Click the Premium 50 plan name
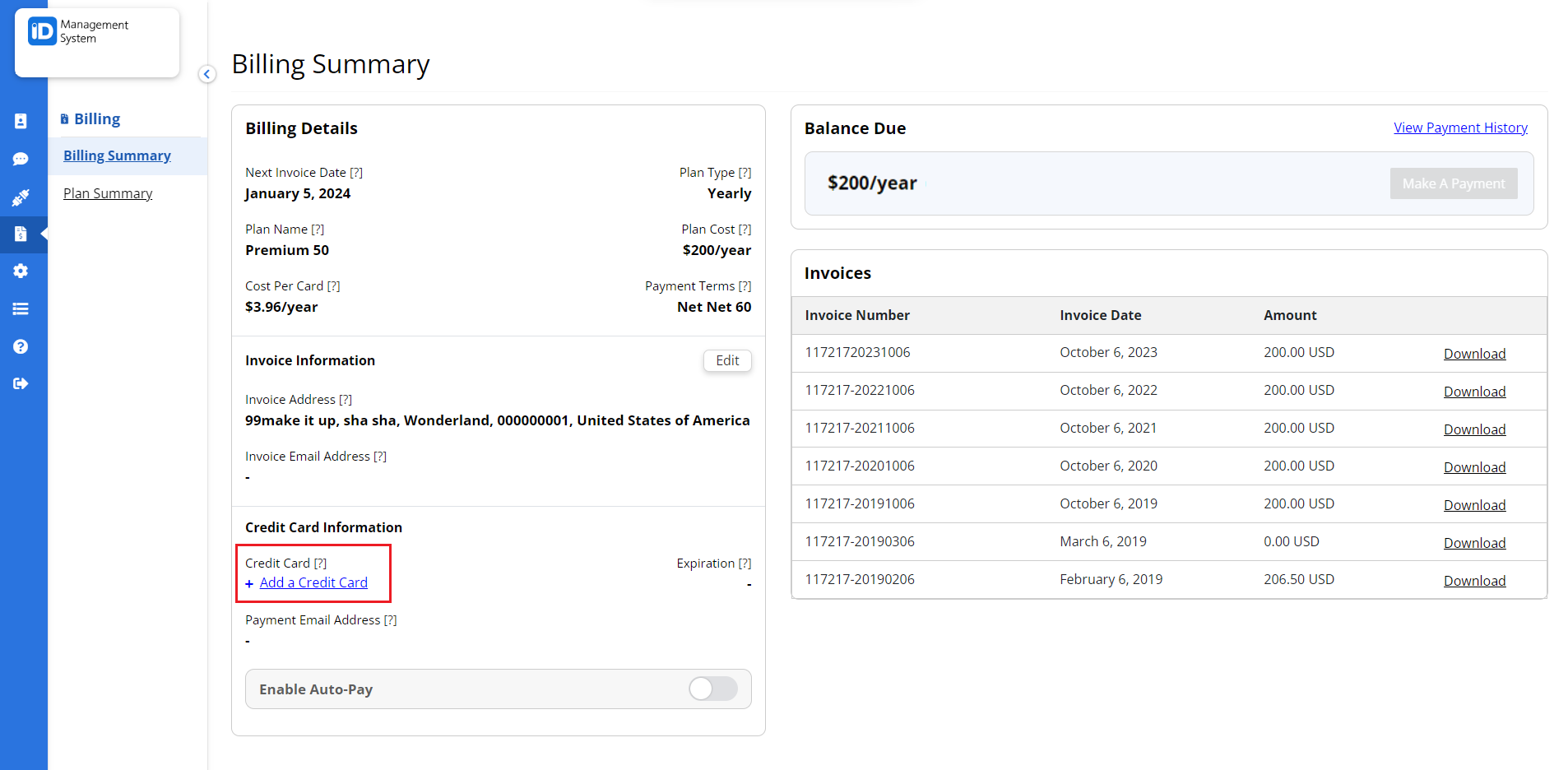The image size is (1568, 770). click(287, 250)
